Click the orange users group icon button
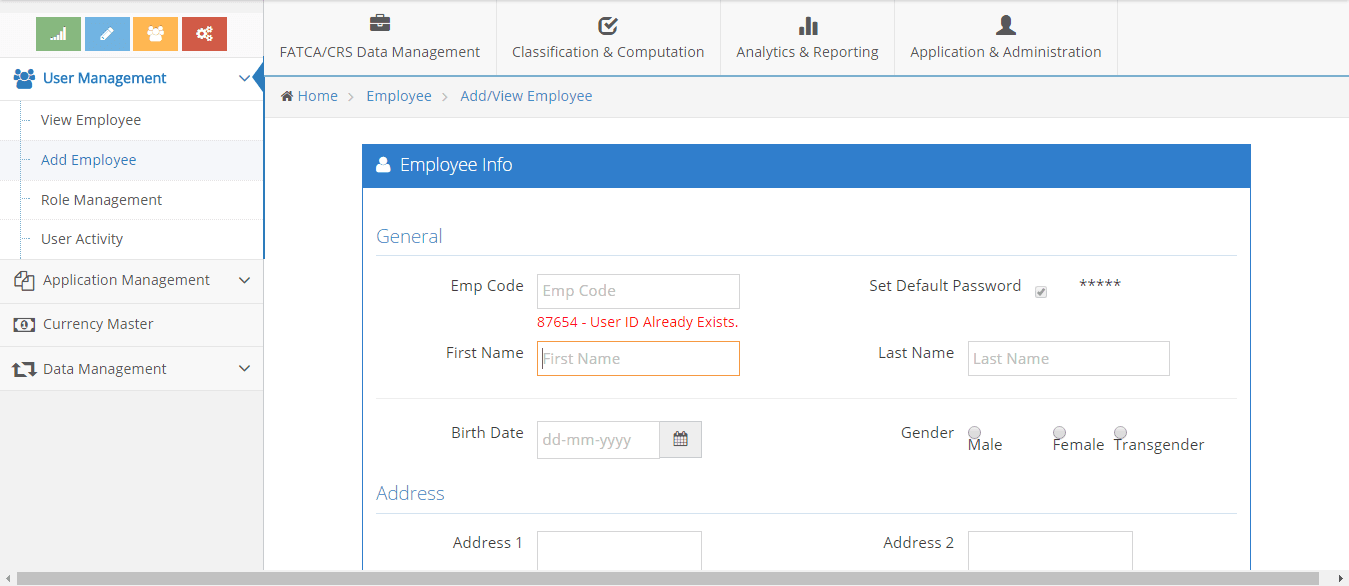This screenshot has width=1349, height=586. point(155,34)
